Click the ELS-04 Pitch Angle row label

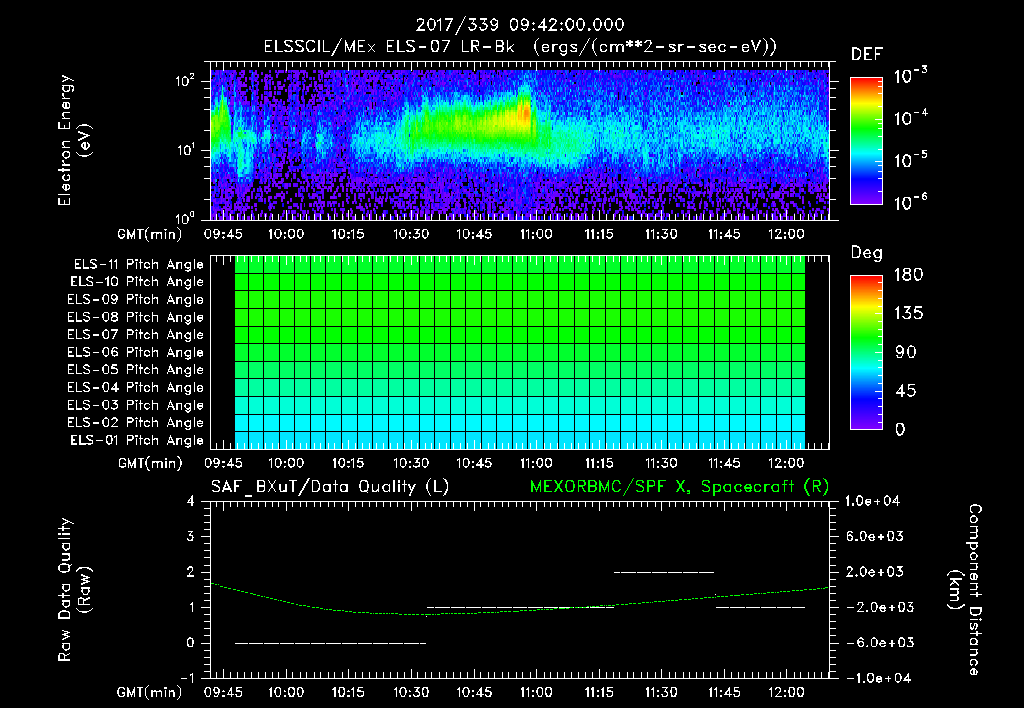[x=136, y=387]
